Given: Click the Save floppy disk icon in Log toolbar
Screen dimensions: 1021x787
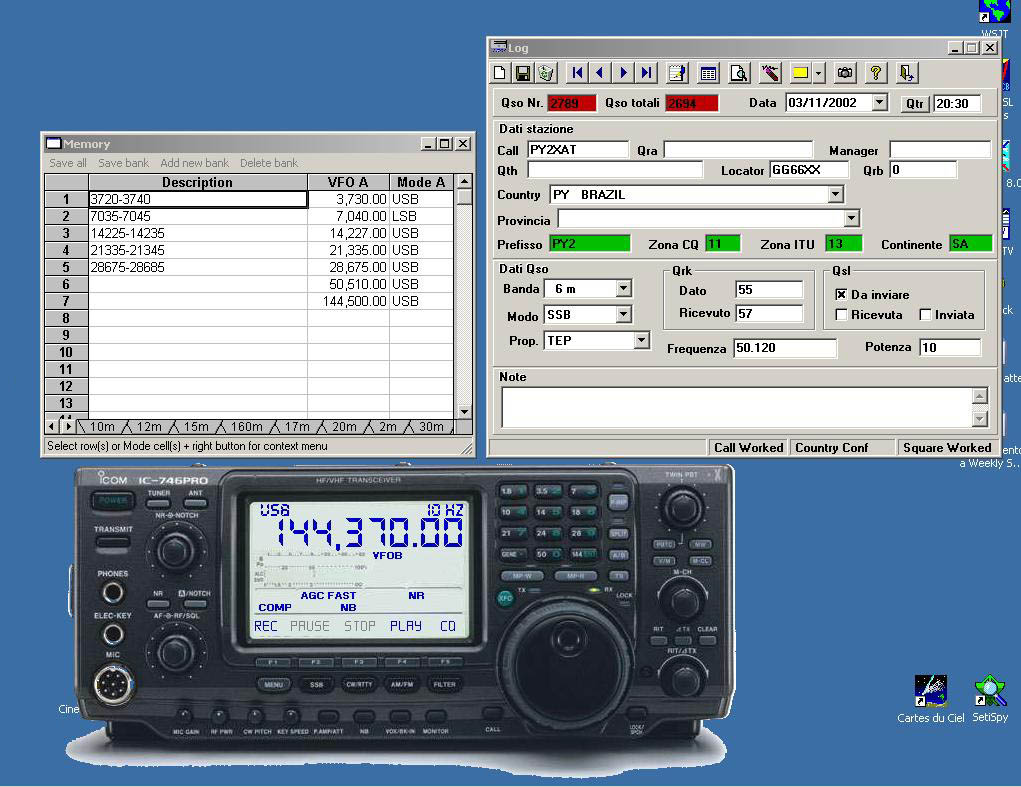Looking at the screenshot, I should [522, 73].
